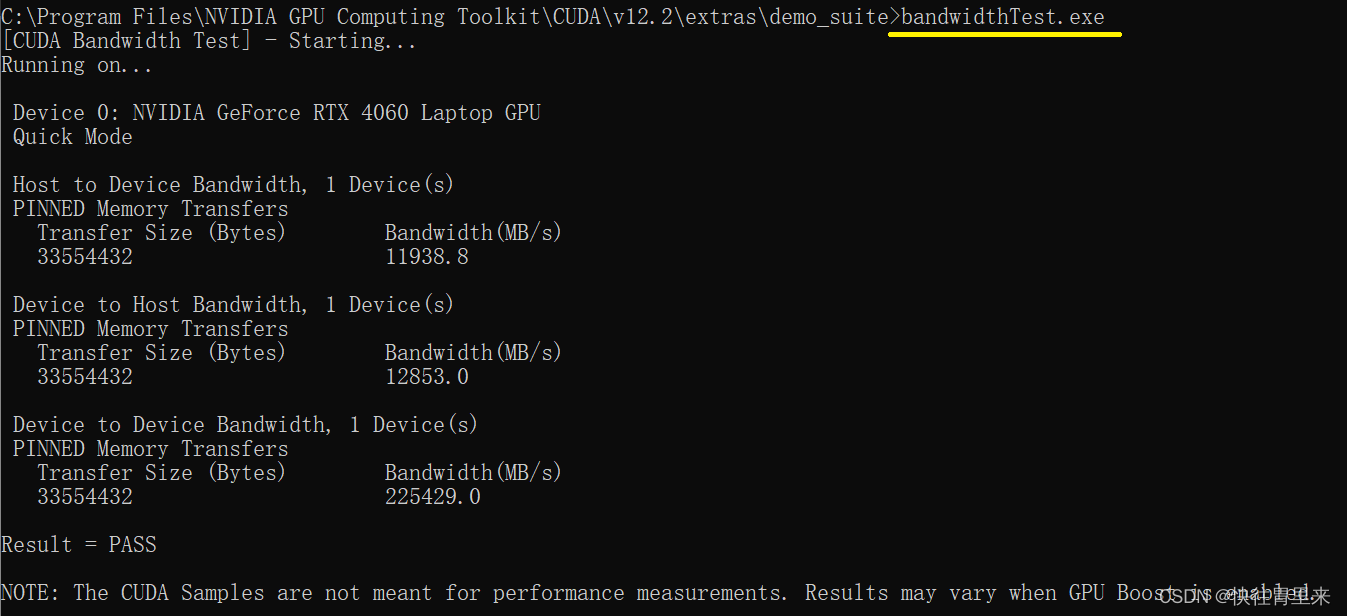This screenshot has width=1347, height=616.
Task: Click the bandwidthTest.exe command text
Action: coord(1003,17)
